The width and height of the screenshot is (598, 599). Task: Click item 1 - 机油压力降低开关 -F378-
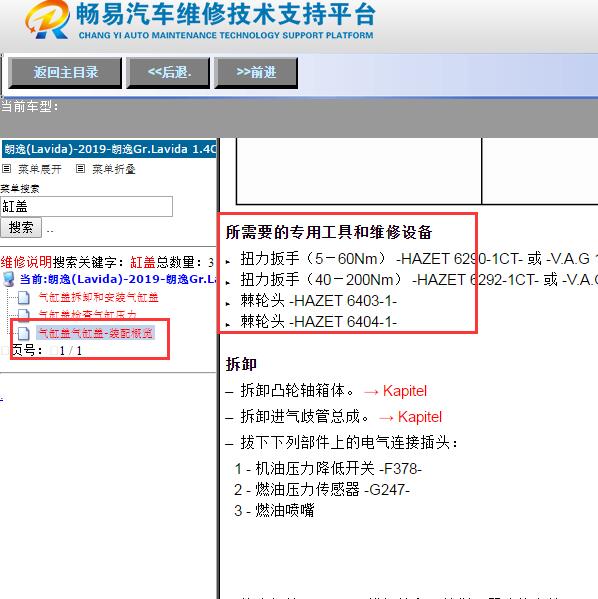(328, 469)
